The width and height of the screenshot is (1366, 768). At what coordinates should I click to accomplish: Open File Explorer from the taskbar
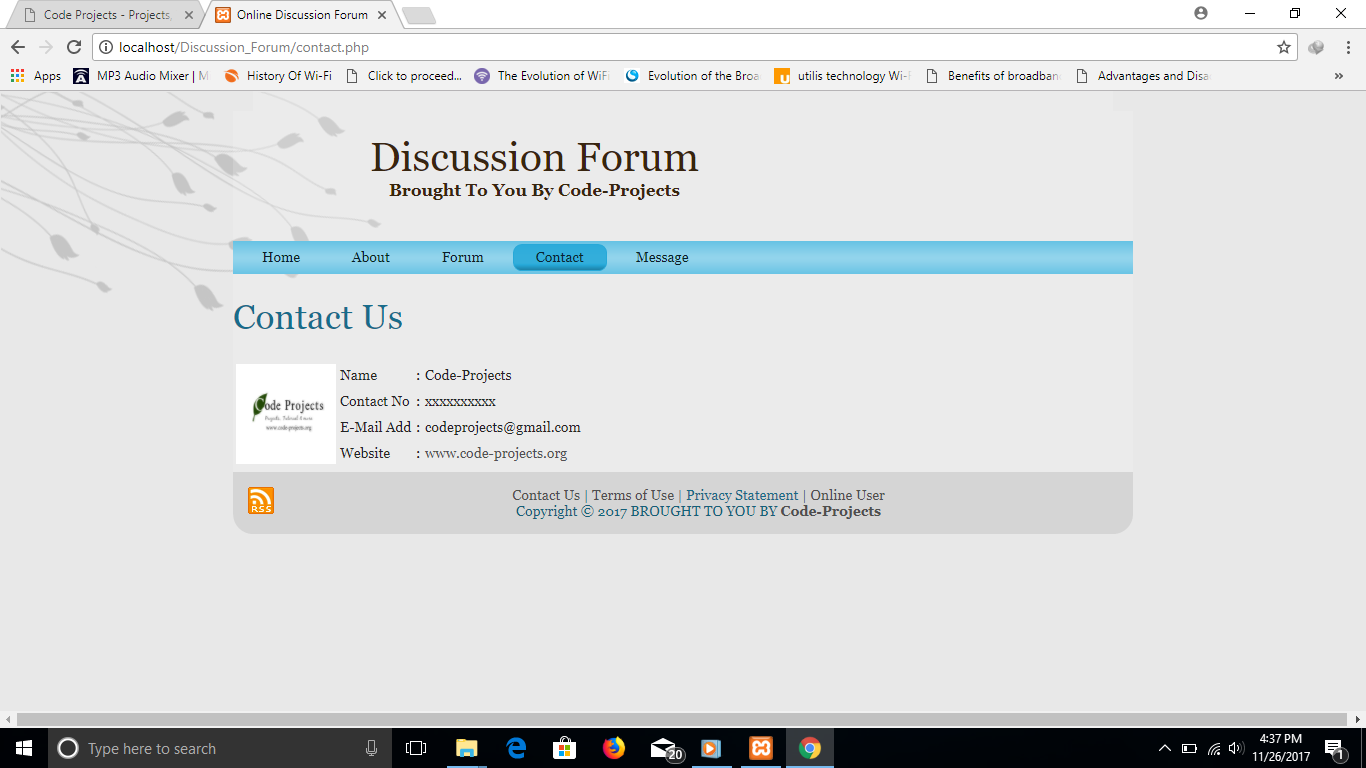tap(466, 747)
